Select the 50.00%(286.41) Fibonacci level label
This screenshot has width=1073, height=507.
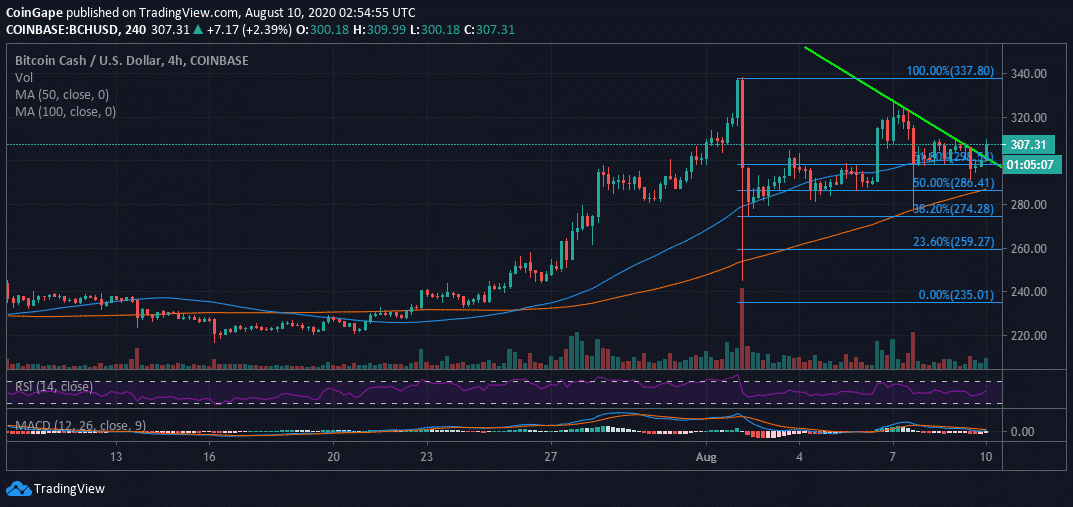click(x=953, y=184)
